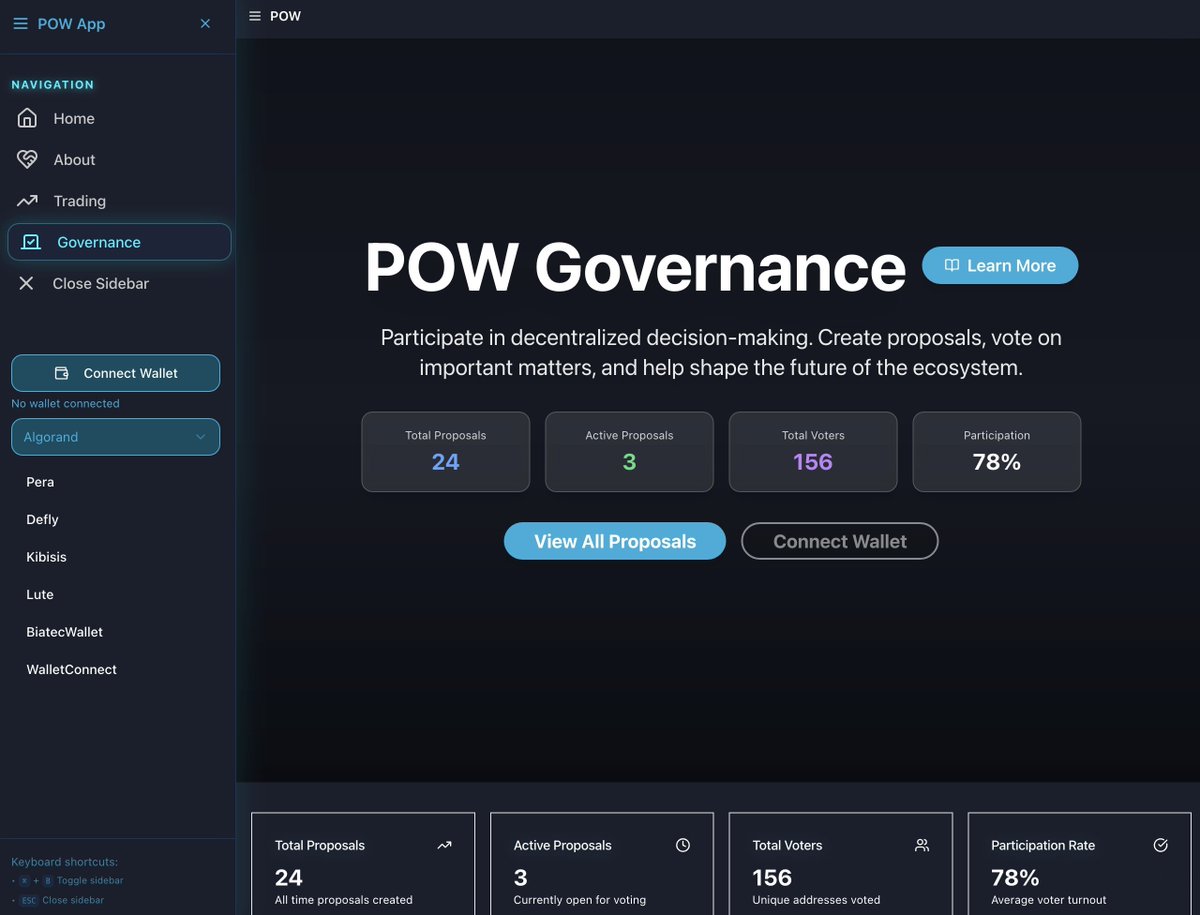The image size is (1200, 915).
Task: Open the Trading section
Action: 119,201
